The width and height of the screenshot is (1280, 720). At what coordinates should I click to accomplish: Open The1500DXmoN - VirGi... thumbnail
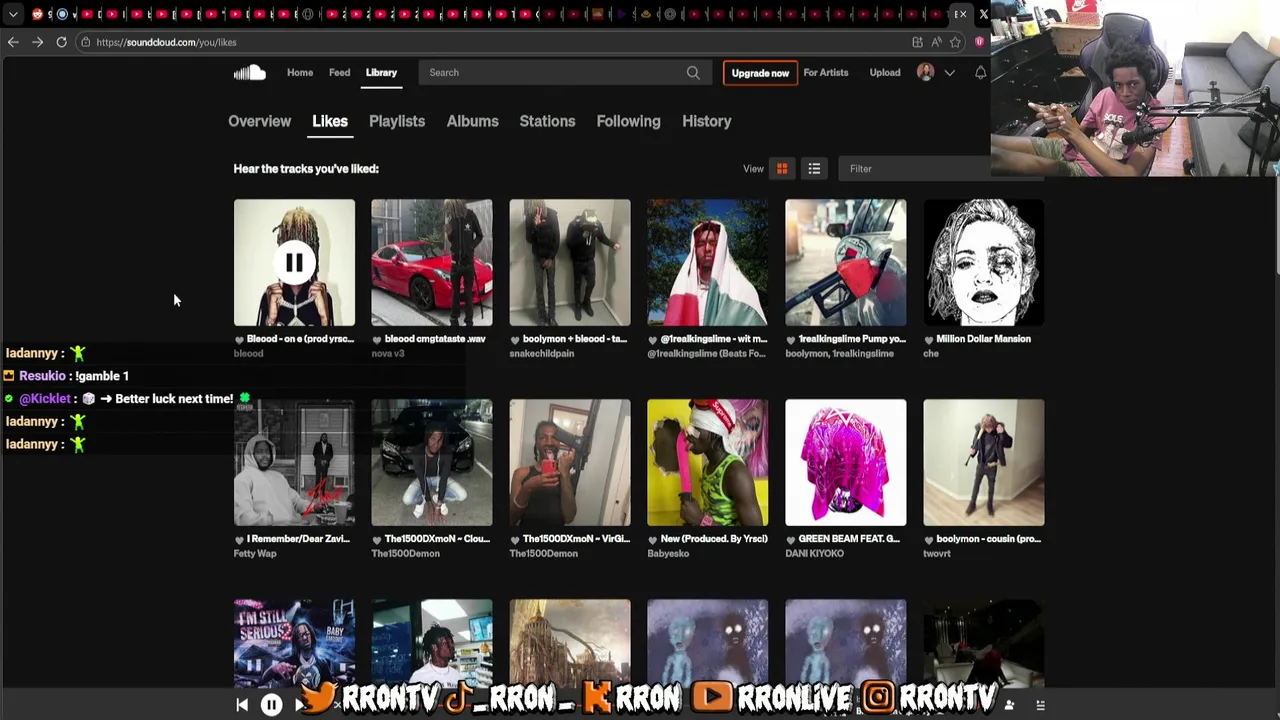point(570,463)
